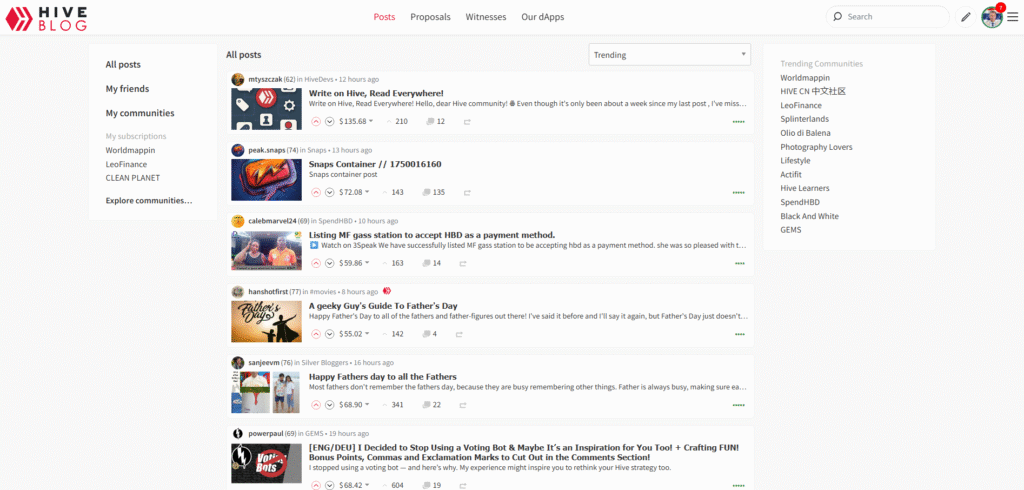The height and width of the screenshot is (490, 1024).
Task: Open user avatar with notification badge
Action: point(992,16)
